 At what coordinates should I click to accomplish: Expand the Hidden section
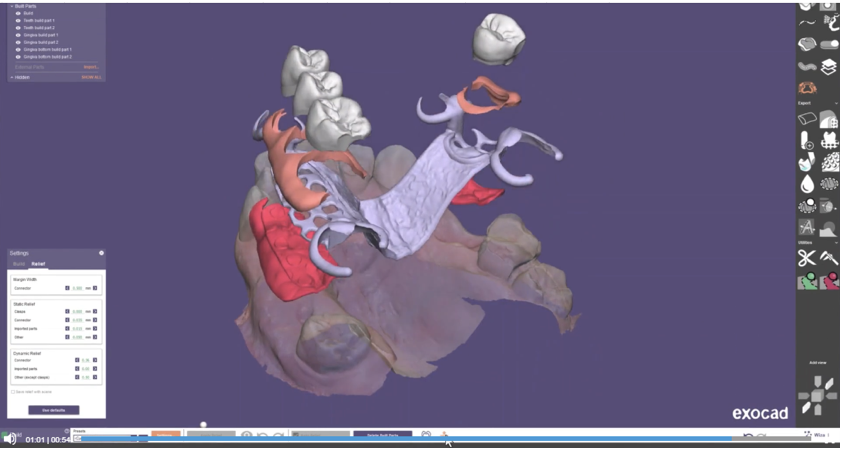click(12, 77)
